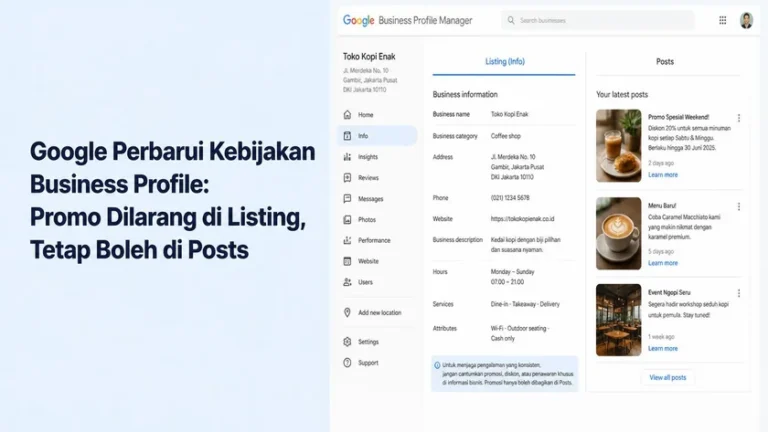
Task: Click the Info sidebar icon
Action: tap(347, 136)
